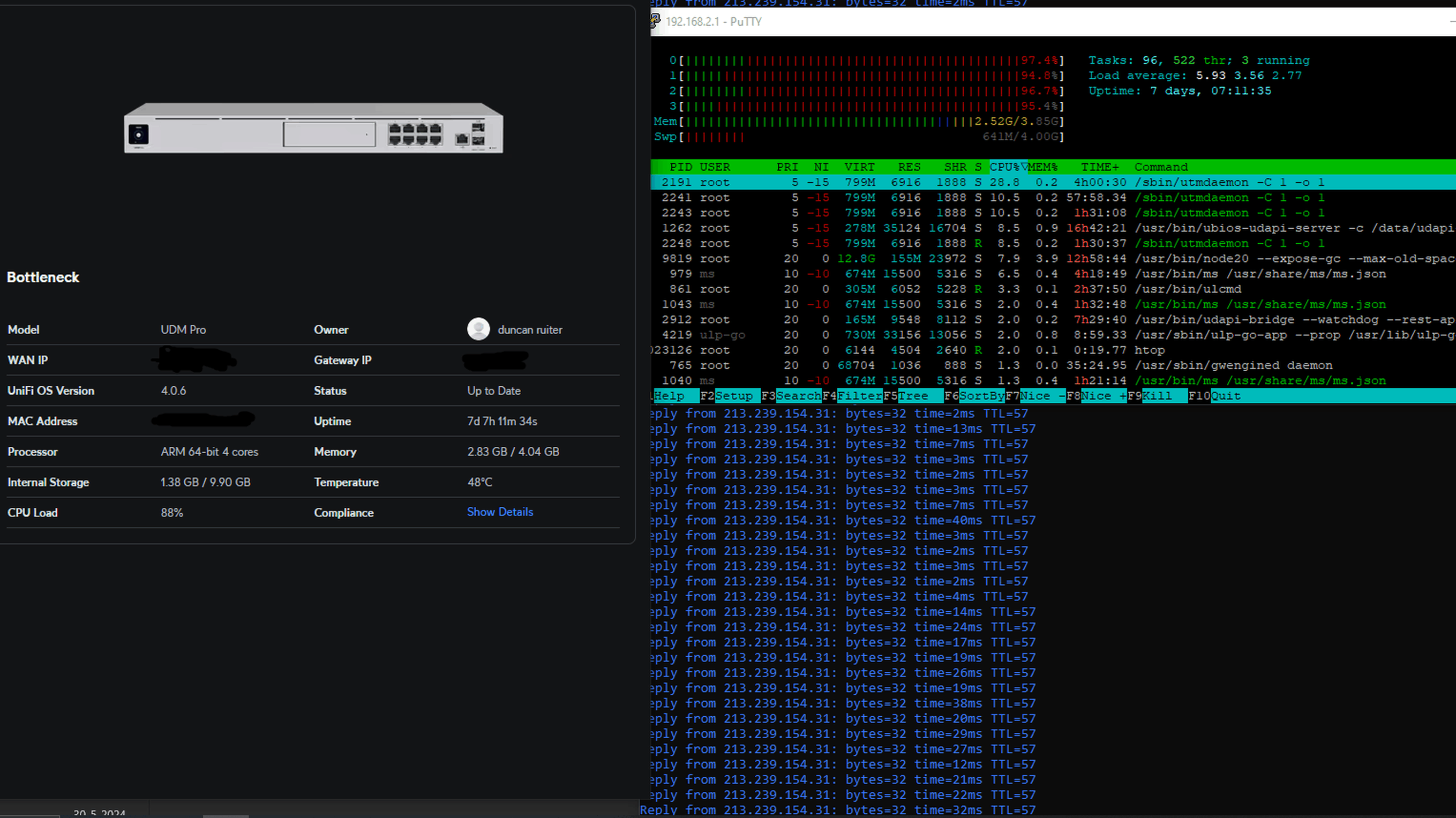Open the Show Details compliance link
The width and height of the screenshot is (1456, 818).
pos(500,512)
